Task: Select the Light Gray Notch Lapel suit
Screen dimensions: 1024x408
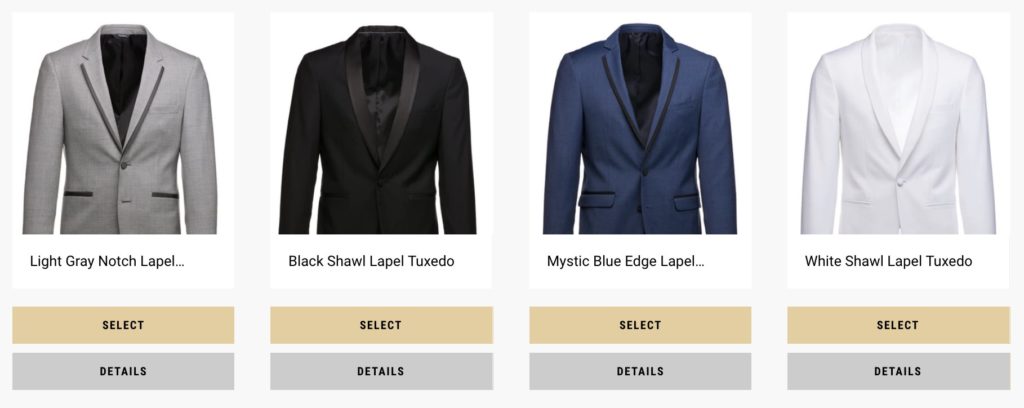Action: point(123,325)
